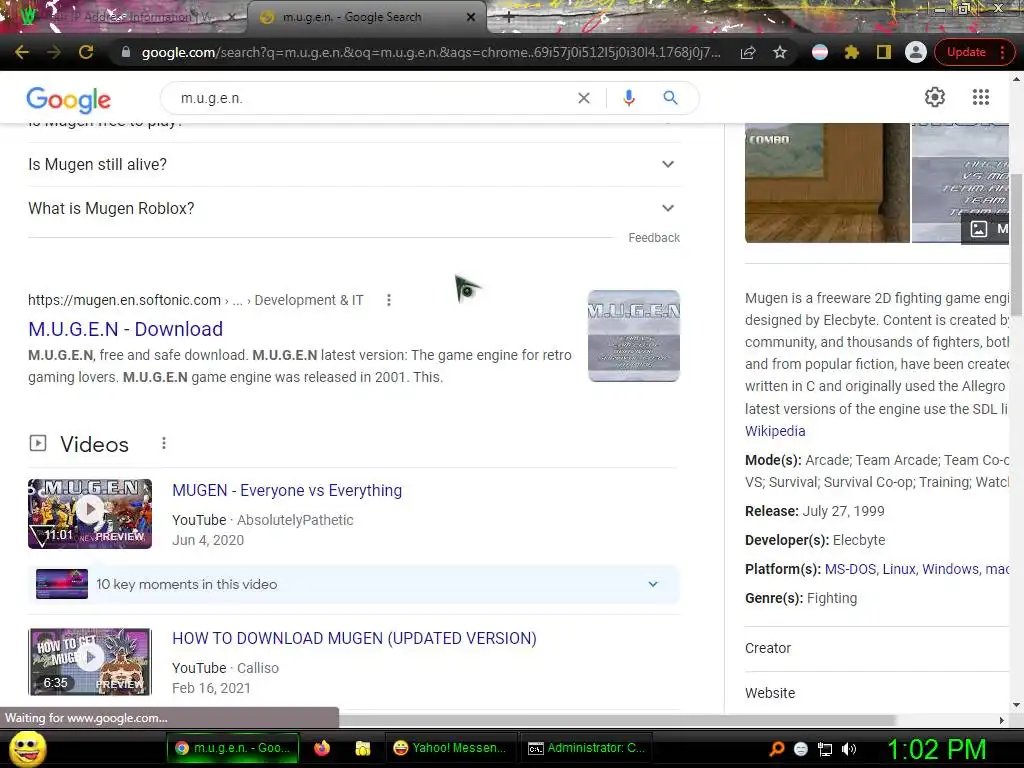1024x768 pixels.
Task: Launch Firefox from the taskbar
Action: tap(322, 748)
